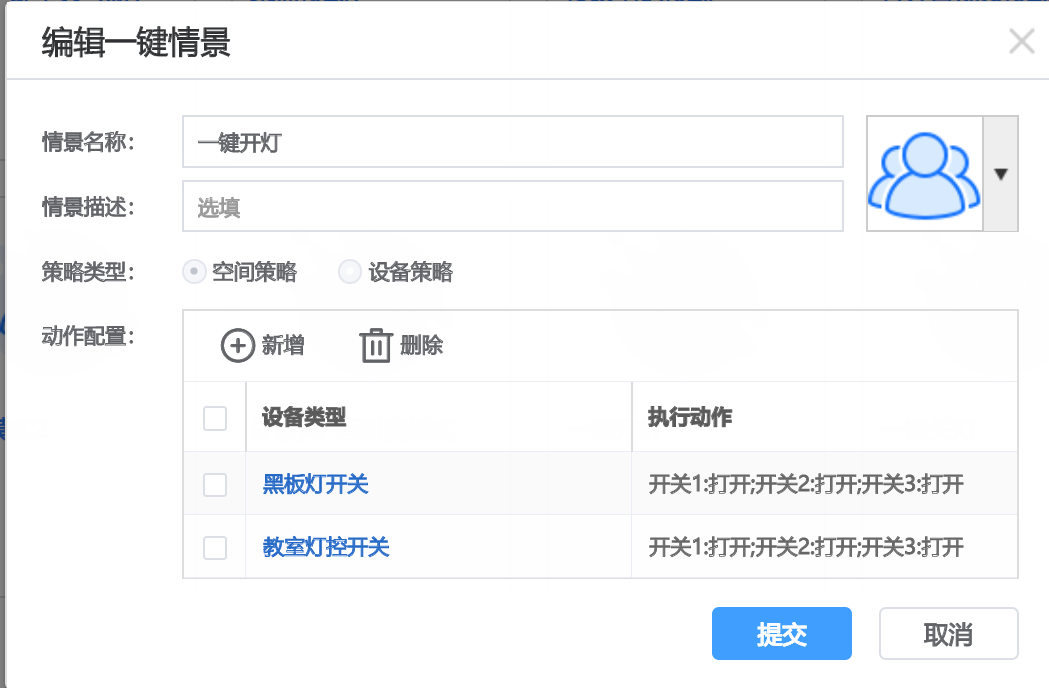1049x688 pixels.
Task: Check the box for 教室灯控开关 row
Action: tap(215, 547)
